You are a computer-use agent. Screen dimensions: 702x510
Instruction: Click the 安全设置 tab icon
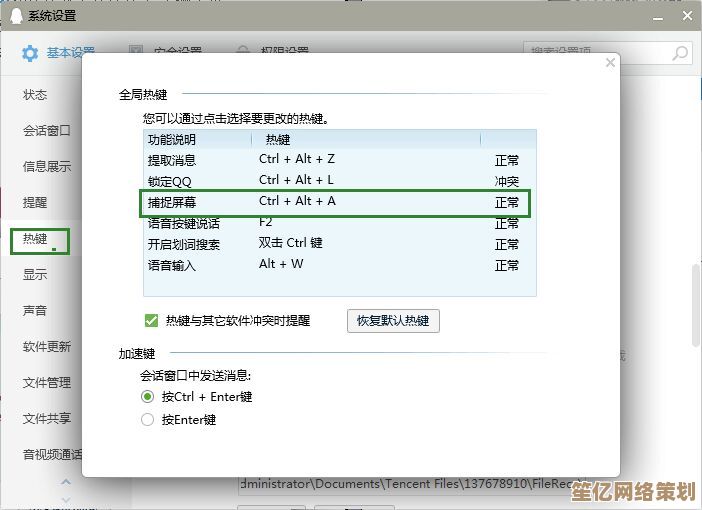click(136, 53)
